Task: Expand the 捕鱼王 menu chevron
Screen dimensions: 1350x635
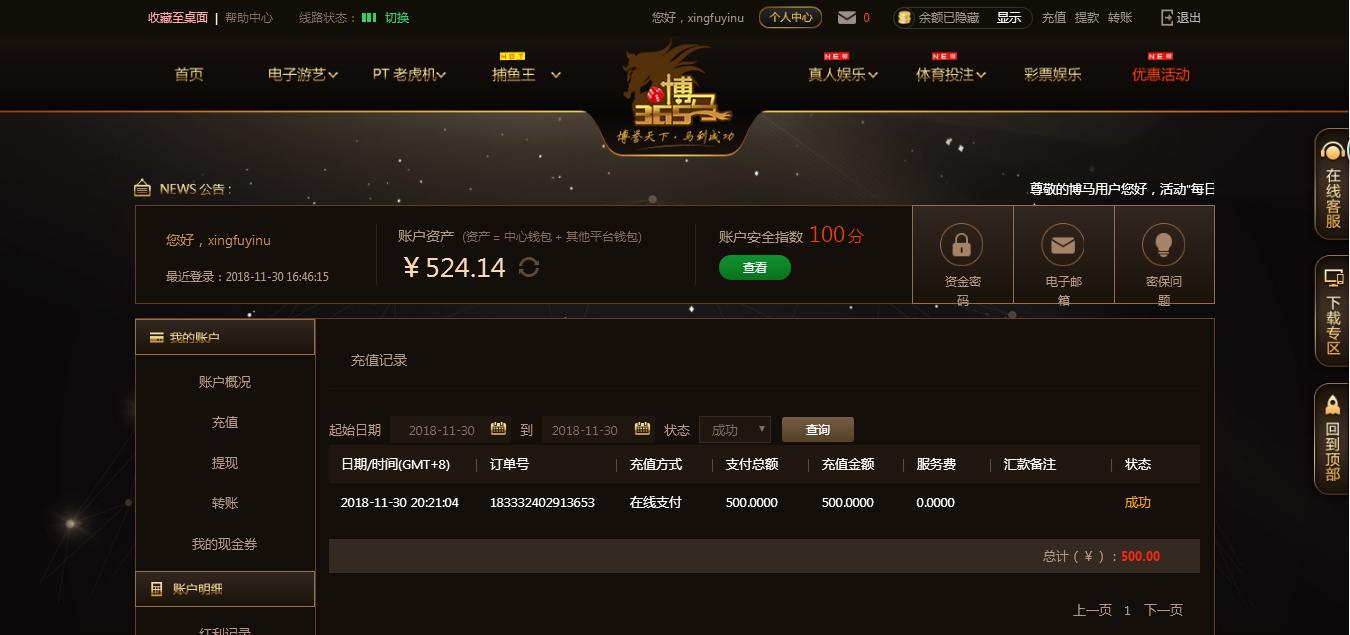Action: click(556, 74)
